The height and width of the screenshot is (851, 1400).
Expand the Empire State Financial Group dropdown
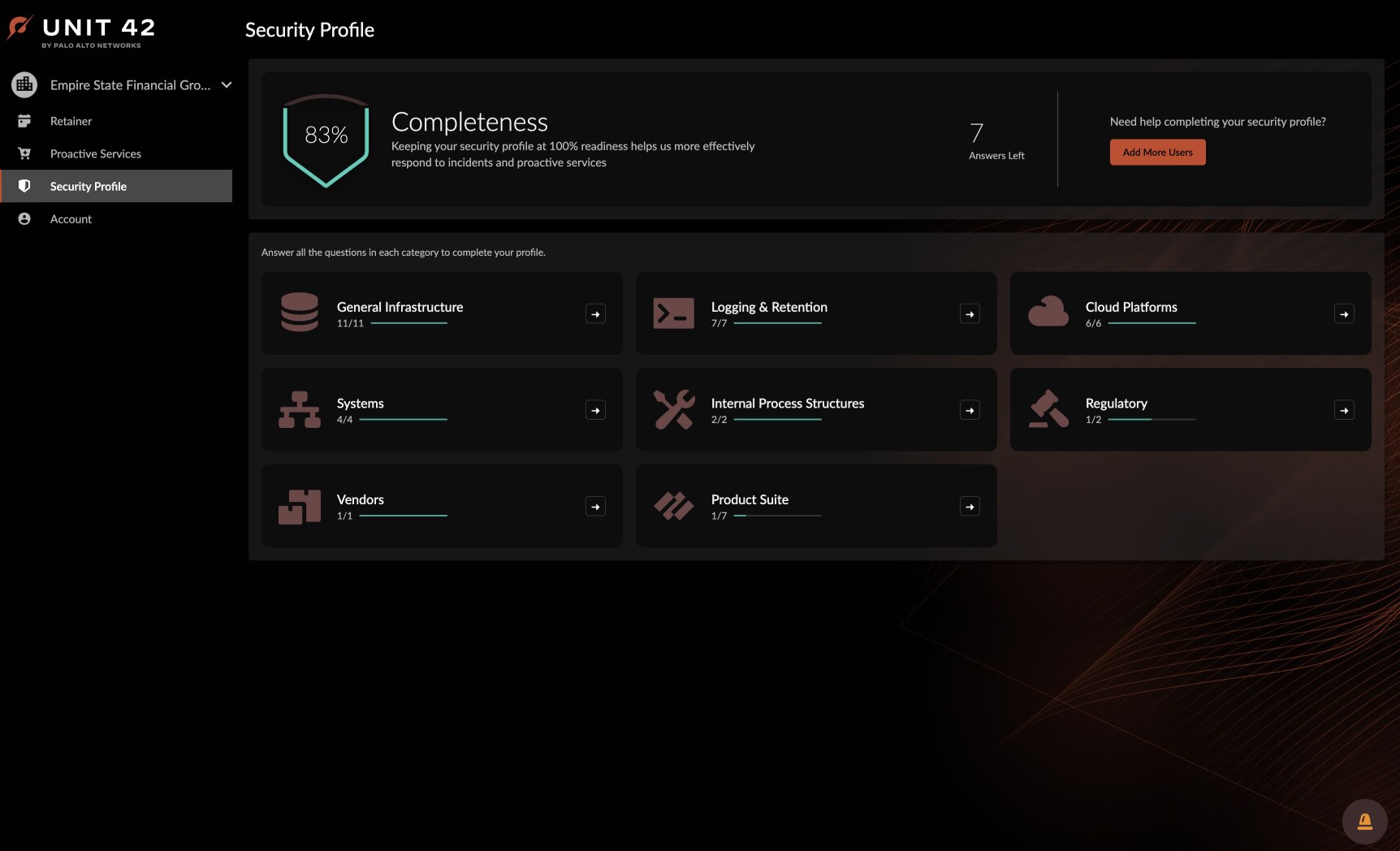[x=227, y=85]
